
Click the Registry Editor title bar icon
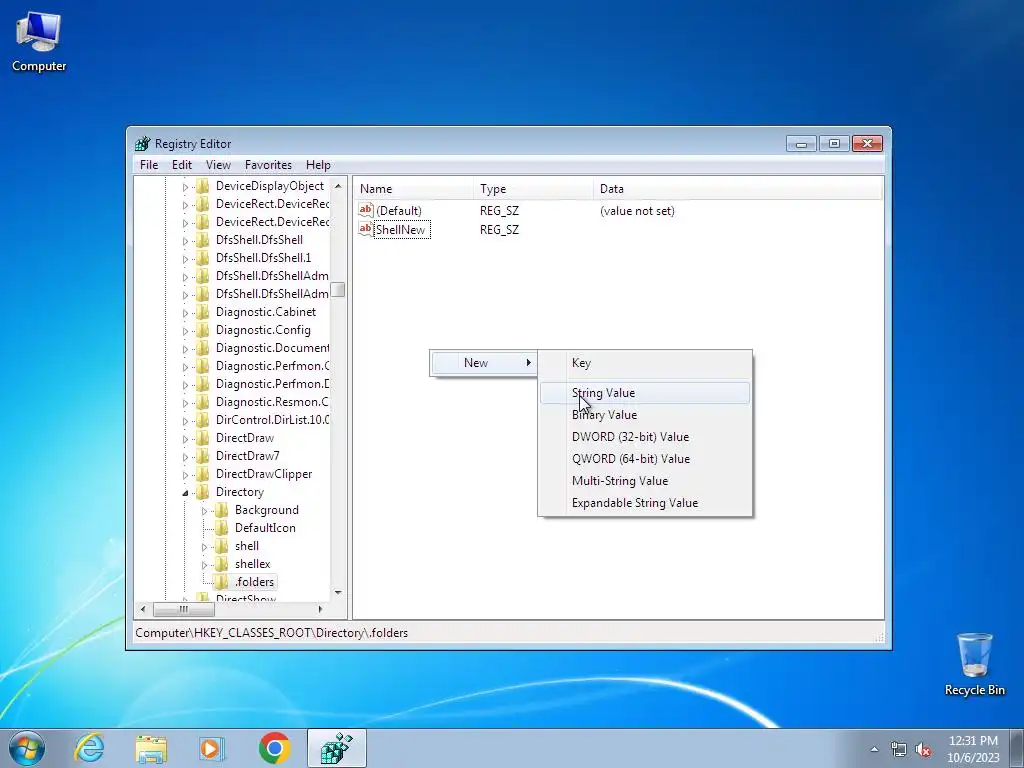pos(142,144)
